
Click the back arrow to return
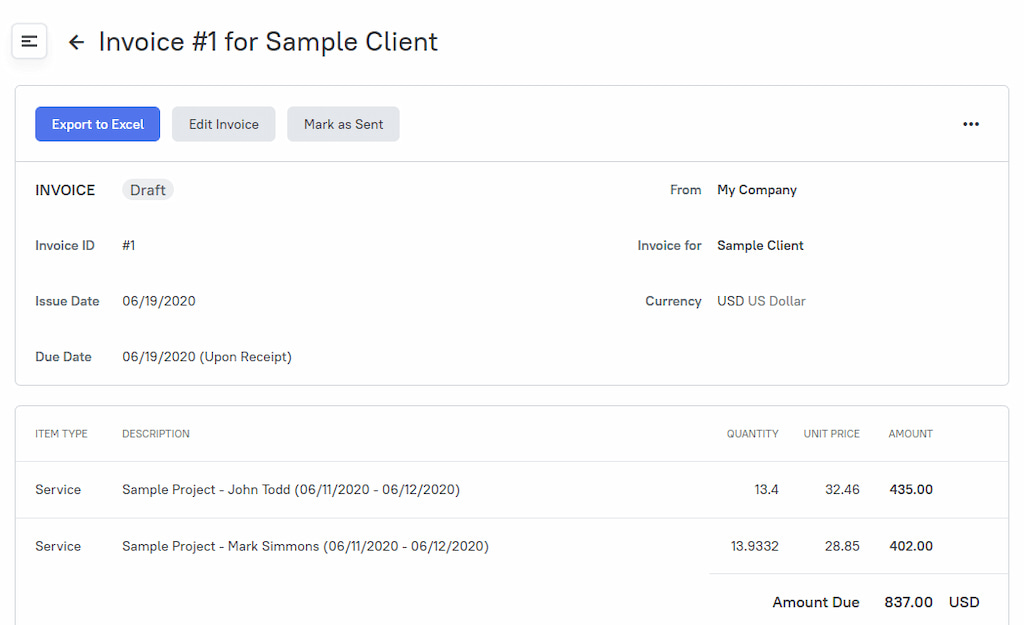pyautogui.click(x=77, y=42)
